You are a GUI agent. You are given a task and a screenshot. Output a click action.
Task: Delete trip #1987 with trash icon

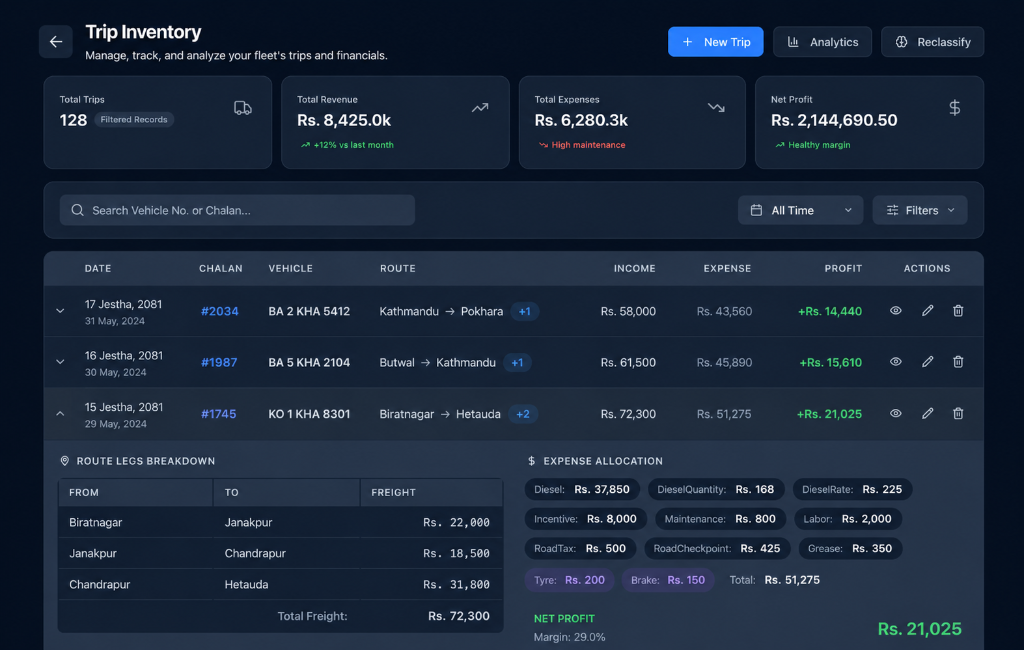(958, 362)
